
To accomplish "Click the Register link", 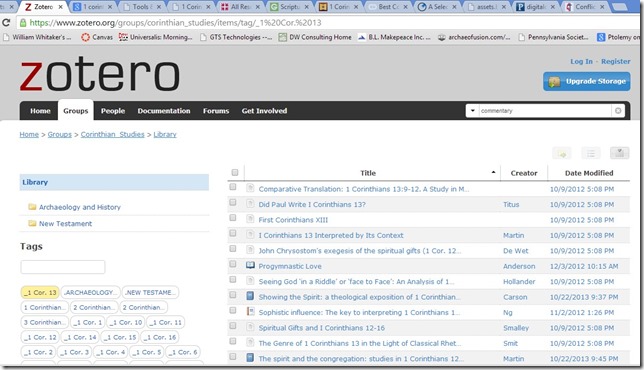I will click(x=615, y=61).
